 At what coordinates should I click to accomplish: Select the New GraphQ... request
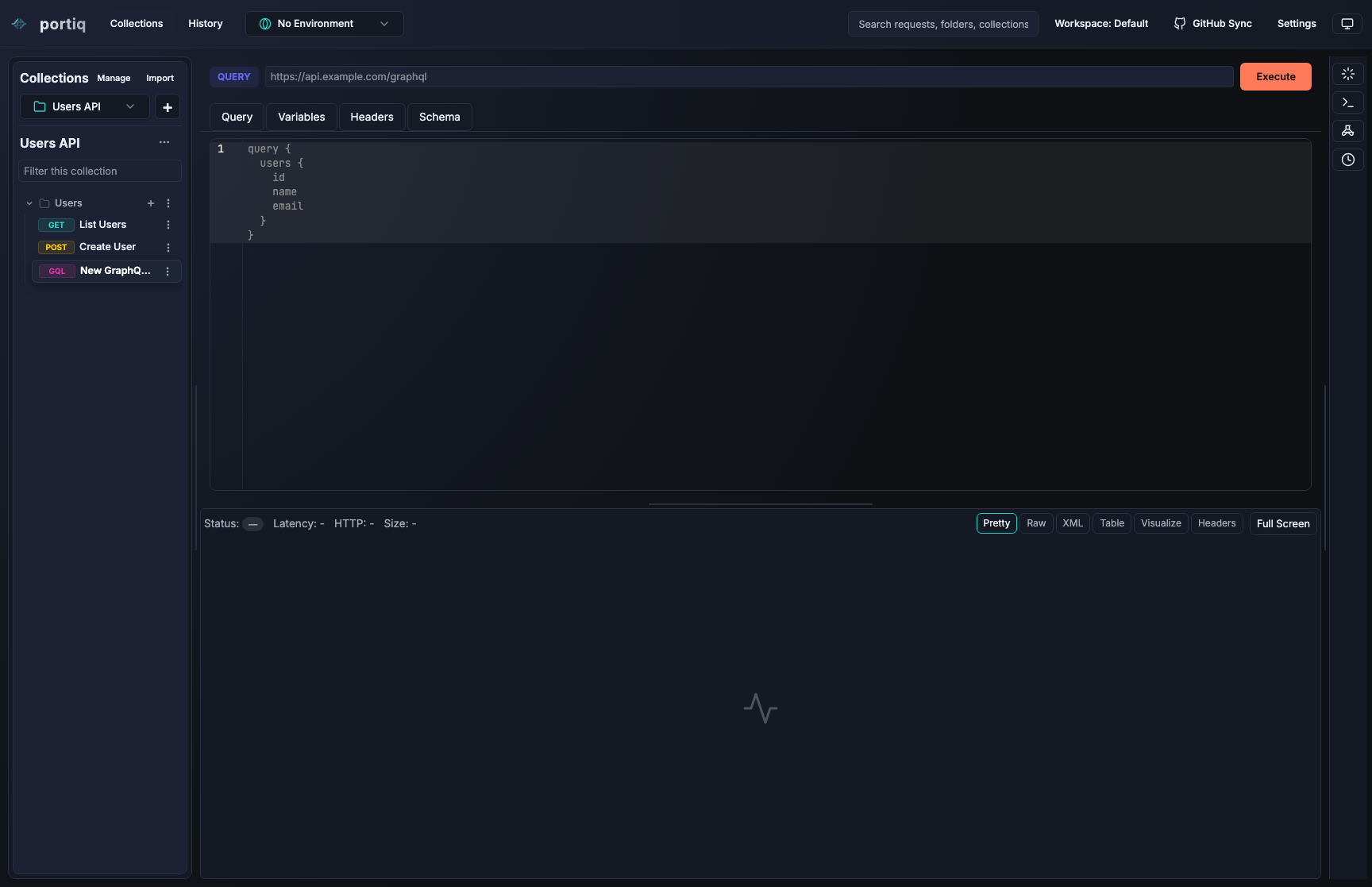click(106, 271)
